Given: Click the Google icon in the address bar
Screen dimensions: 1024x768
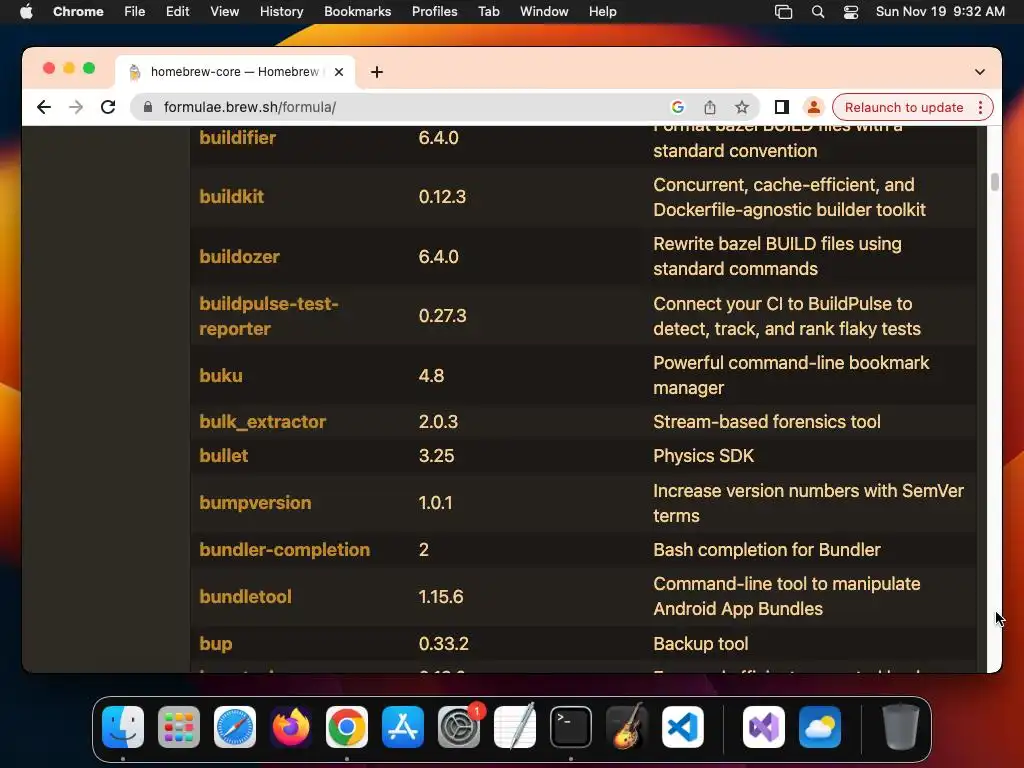Looking at the screenshot, I should point(677,107).
